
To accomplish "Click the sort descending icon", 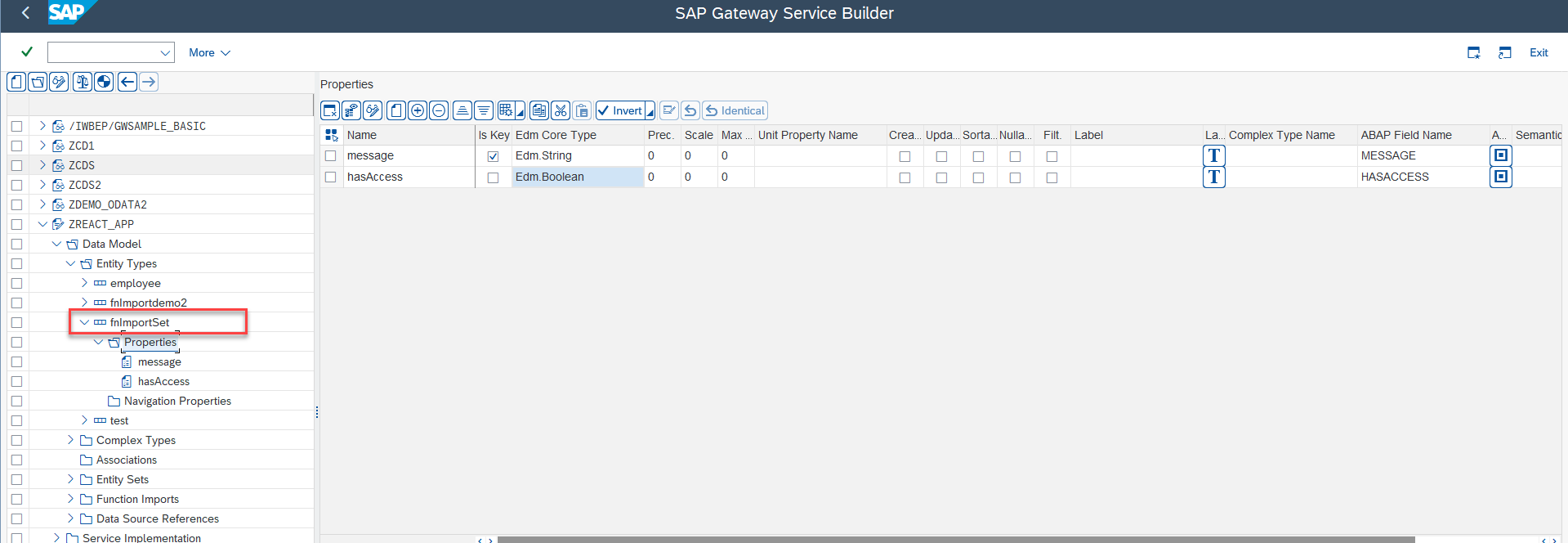I will click(x=484, y=110).
